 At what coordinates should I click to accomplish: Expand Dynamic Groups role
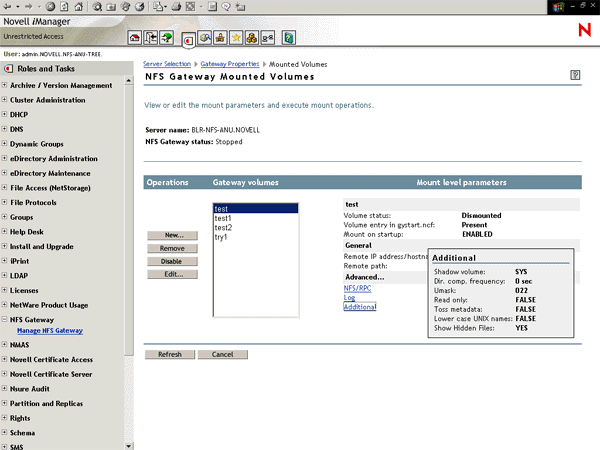coord(4,143)
